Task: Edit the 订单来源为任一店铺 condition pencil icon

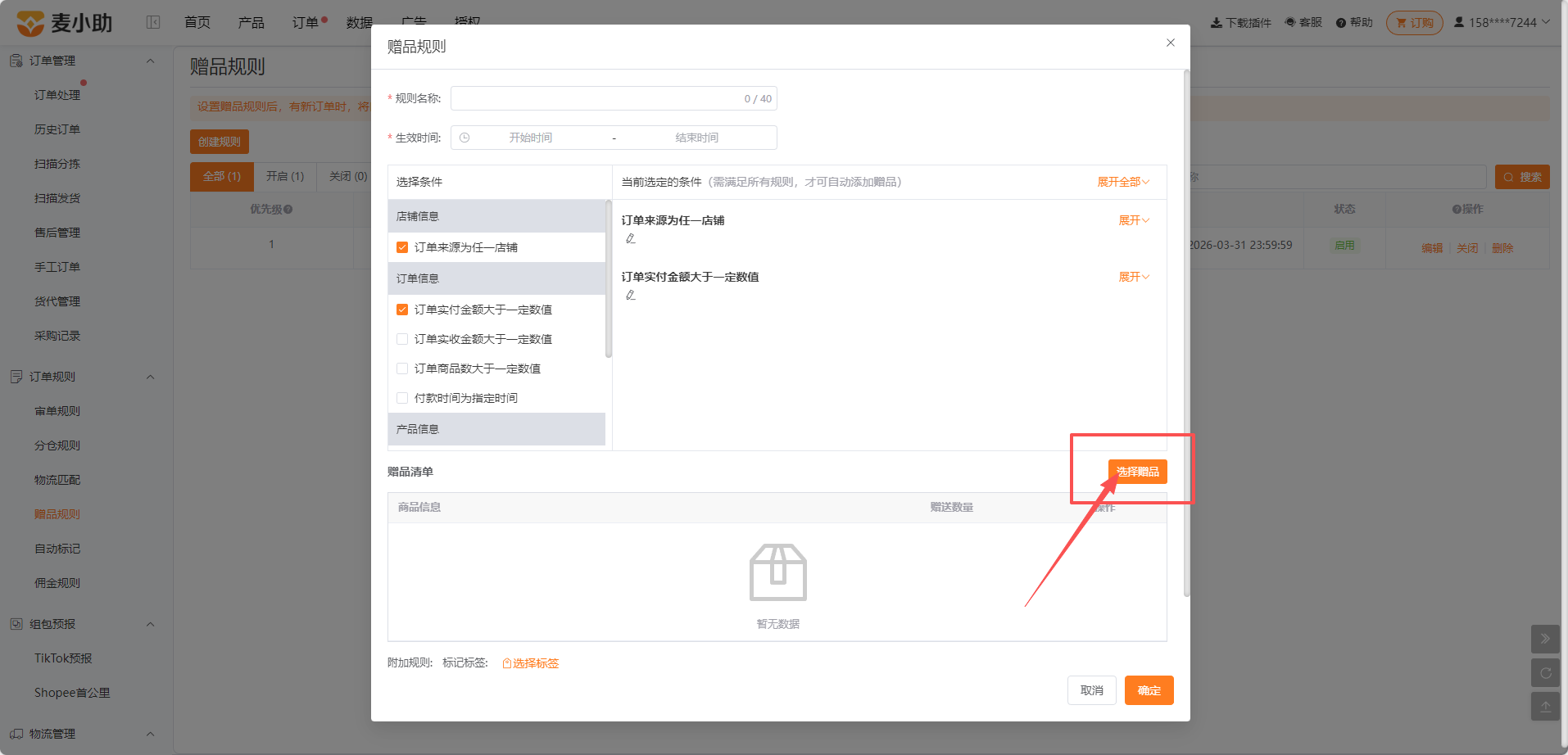Action: click(630, 238)
